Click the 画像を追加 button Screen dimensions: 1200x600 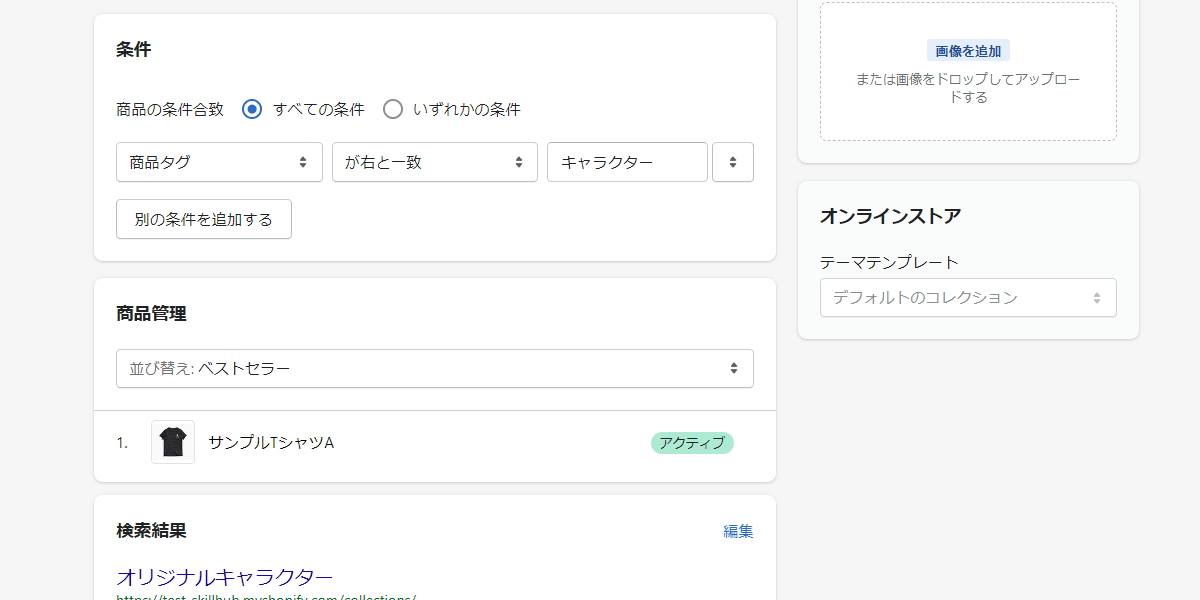(968, 51)
